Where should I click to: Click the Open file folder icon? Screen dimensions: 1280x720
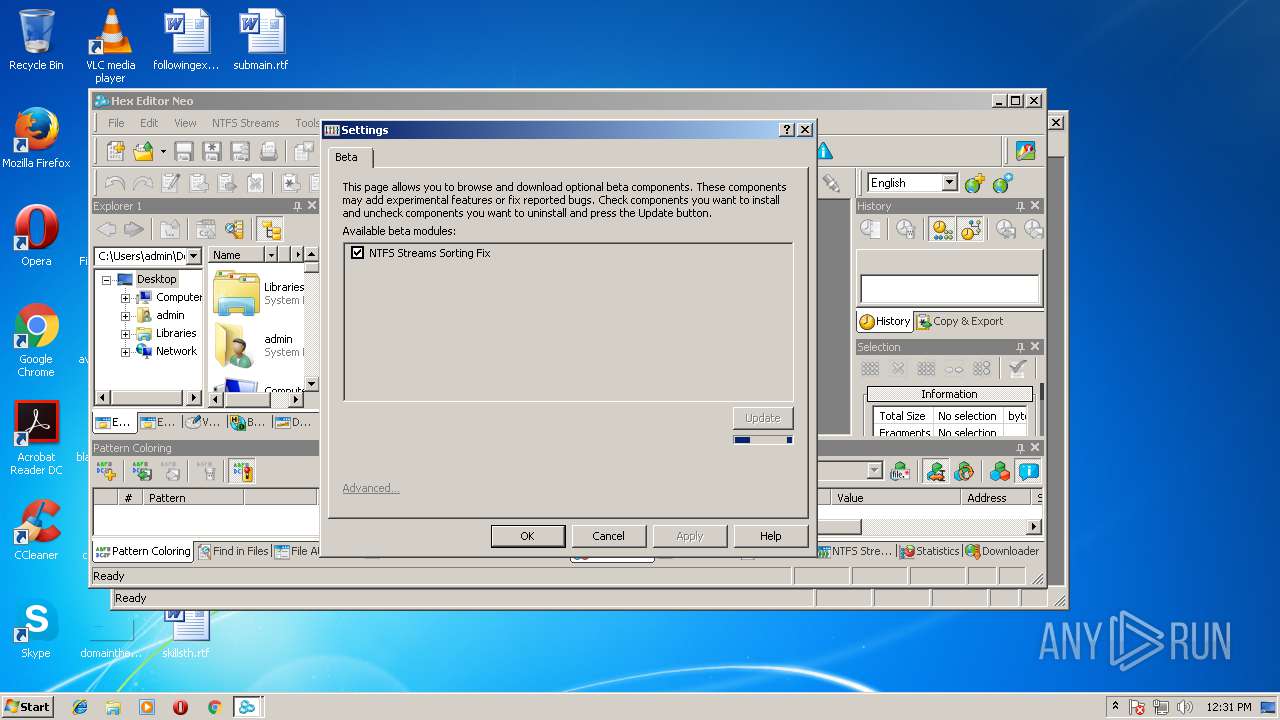tap(143, 152)
